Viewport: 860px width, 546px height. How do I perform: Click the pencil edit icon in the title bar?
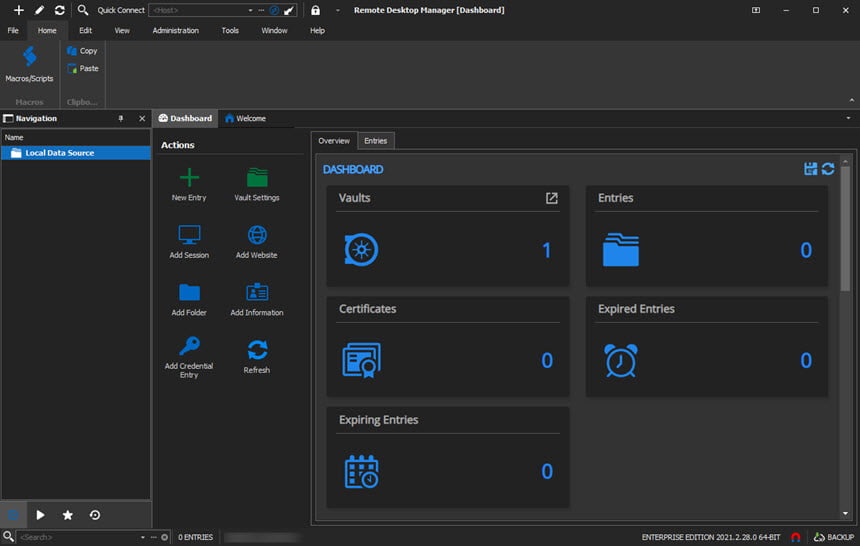[x=39, y=10]
